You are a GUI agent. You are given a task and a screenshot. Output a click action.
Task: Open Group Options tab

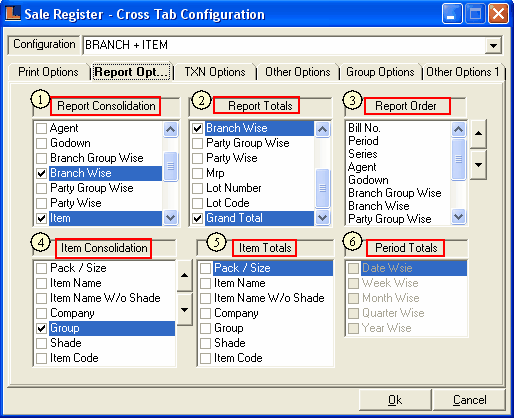[x=380, y=72]
